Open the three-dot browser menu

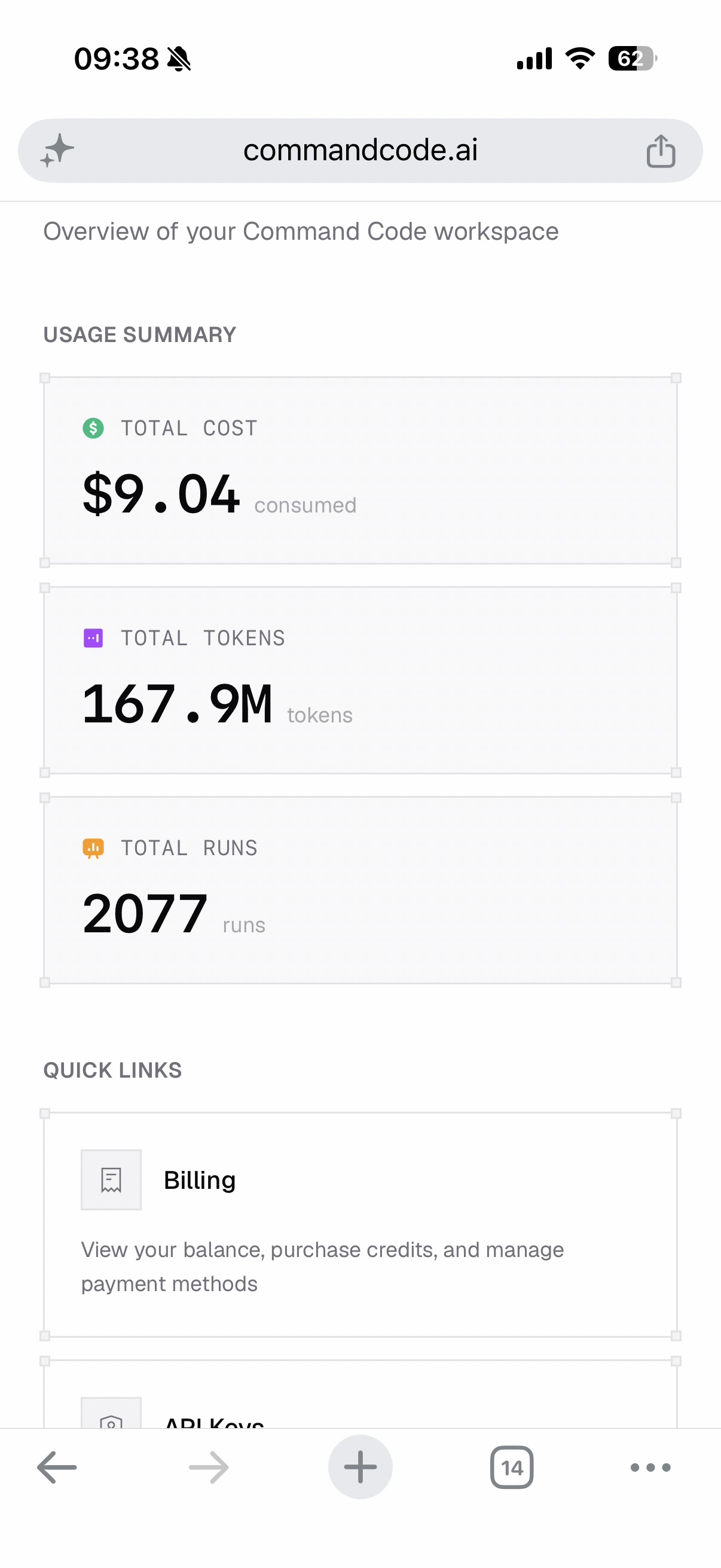pos(650,1468)
